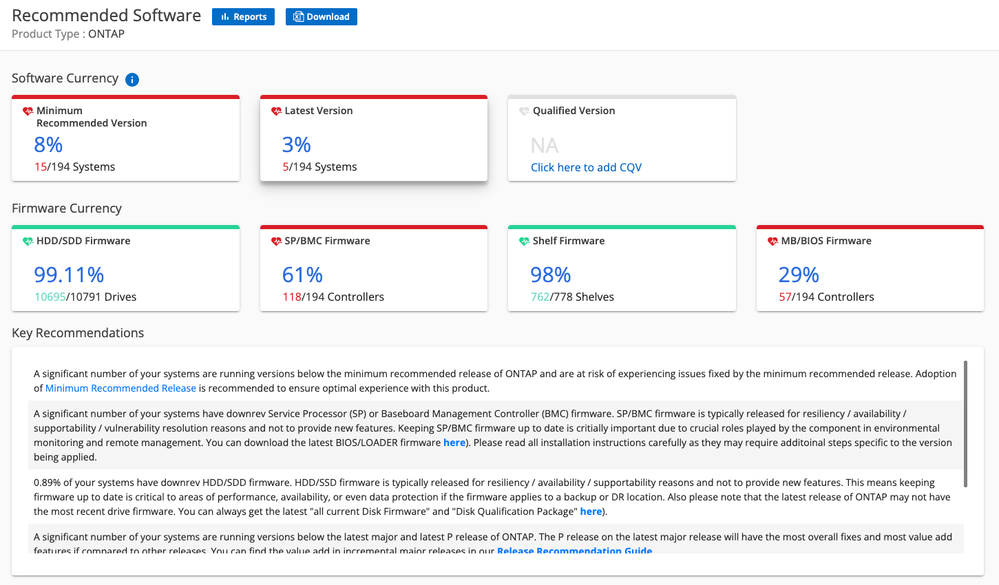
Task: Click the 29% MB/BIOS Firmware percentage
Action: click(798, 275)
